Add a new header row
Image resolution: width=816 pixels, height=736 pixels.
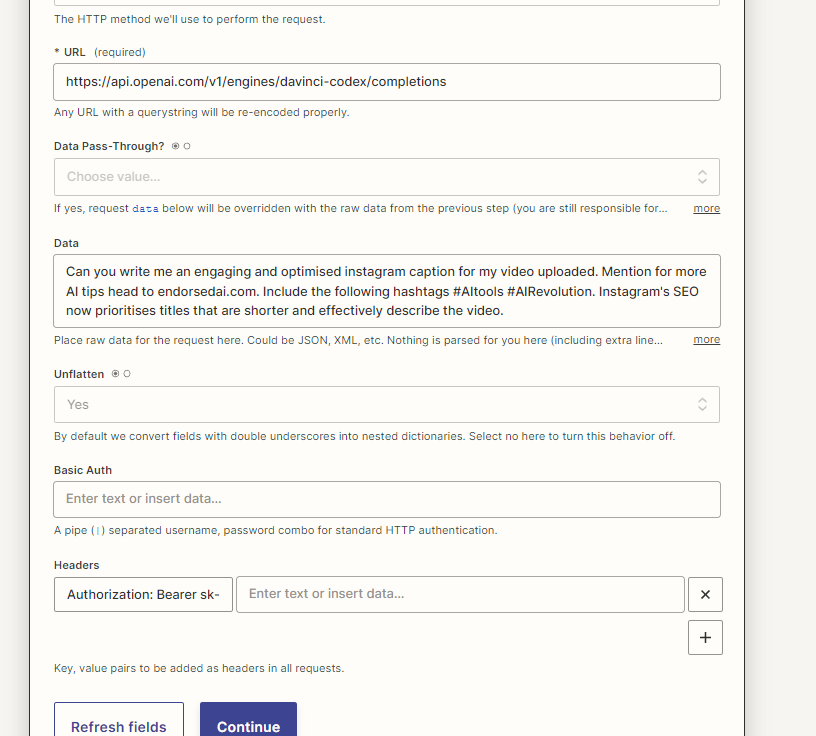coord(705,637)
